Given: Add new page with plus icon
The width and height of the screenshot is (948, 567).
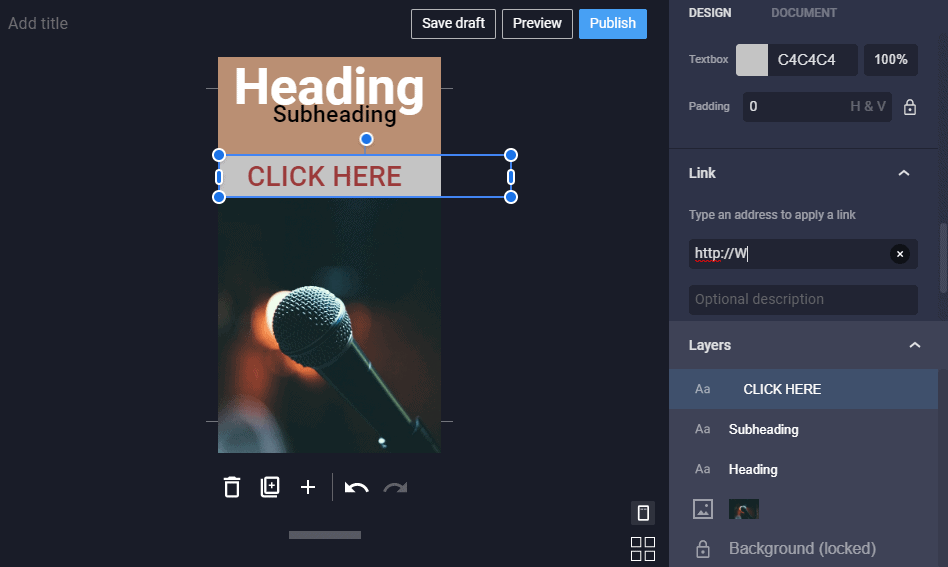Looking at the screenshot, I should (308, 487).
